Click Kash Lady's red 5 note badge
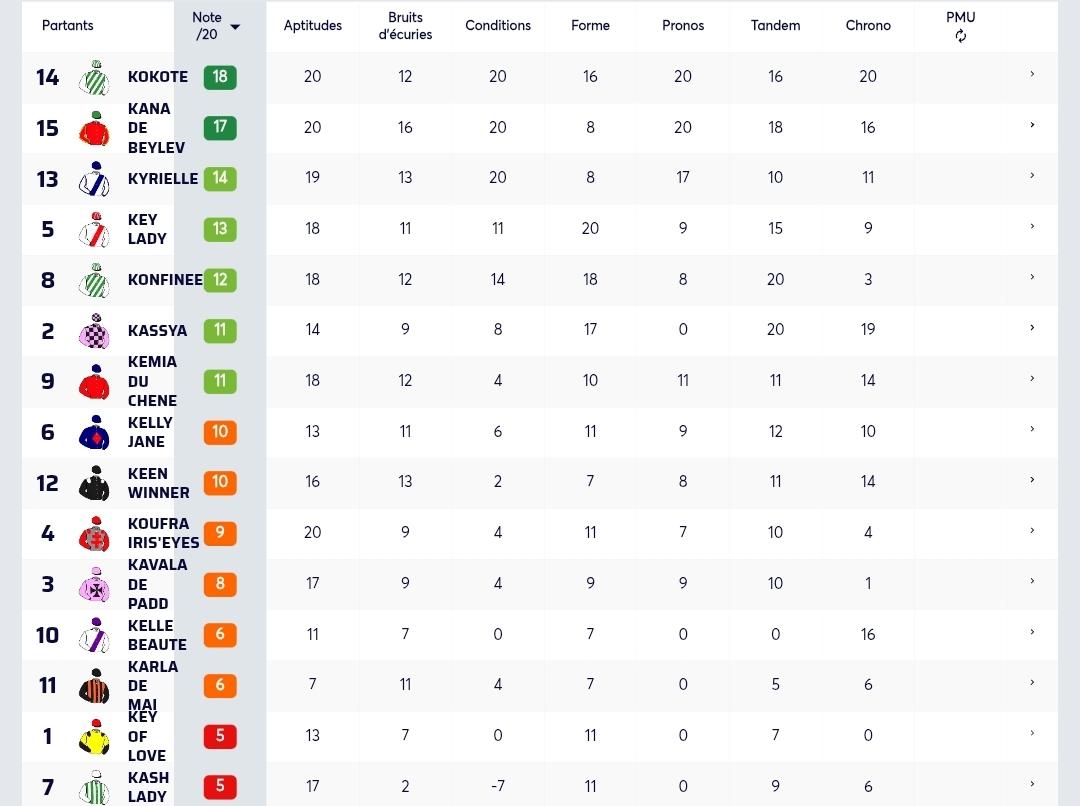 click(220, 786)
